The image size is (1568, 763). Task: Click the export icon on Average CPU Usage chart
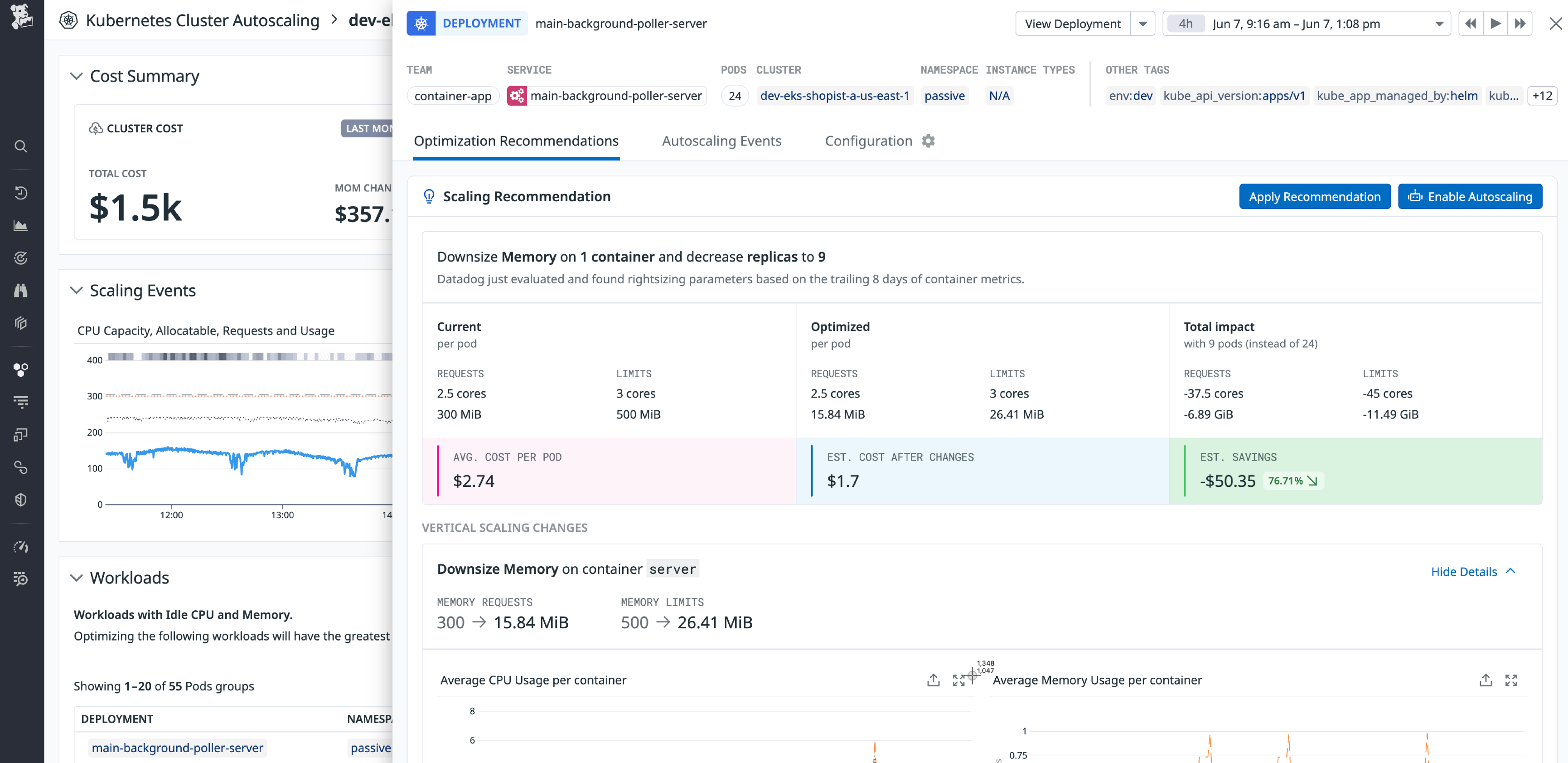point(933,680)
